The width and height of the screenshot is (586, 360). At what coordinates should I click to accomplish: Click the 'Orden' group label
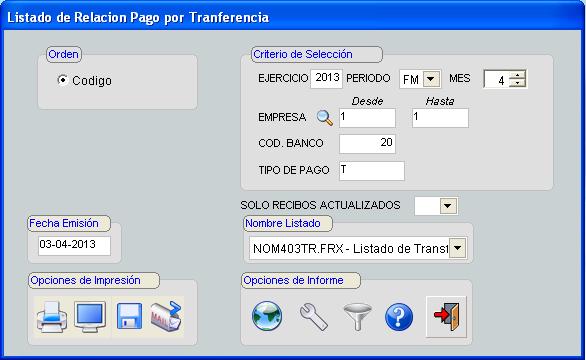tap(64, 54)
